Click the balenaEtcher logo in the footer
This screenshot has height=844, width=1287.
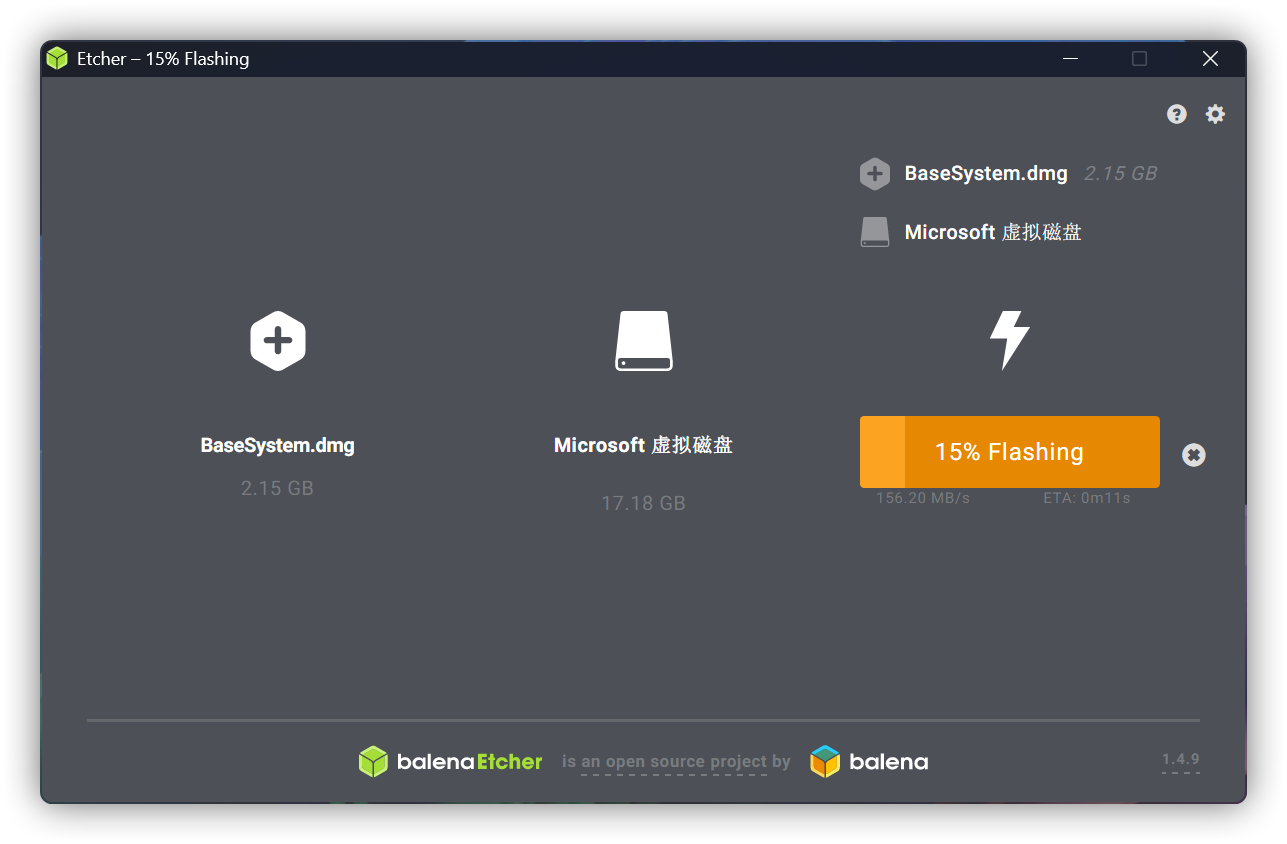coord(451,762)
